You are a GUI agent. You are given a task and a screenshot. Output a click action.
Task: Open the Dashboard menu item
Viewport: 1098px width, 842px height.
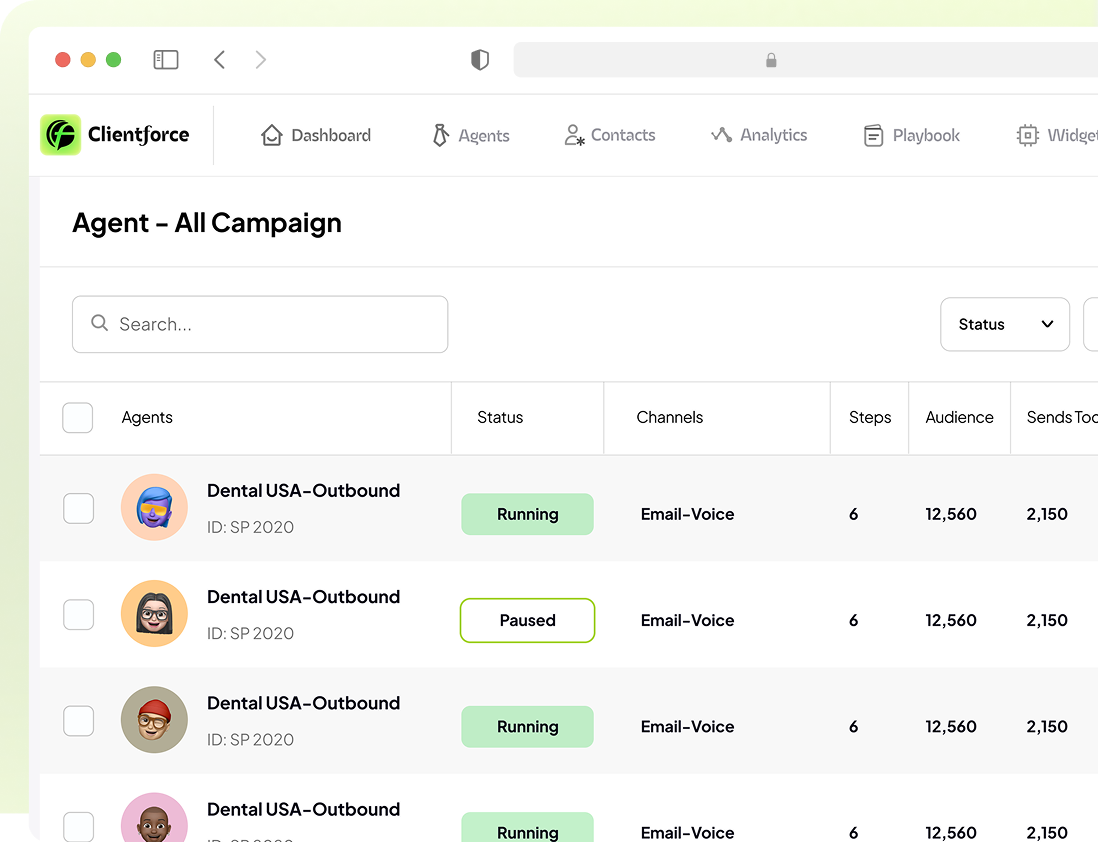[316, 136]
